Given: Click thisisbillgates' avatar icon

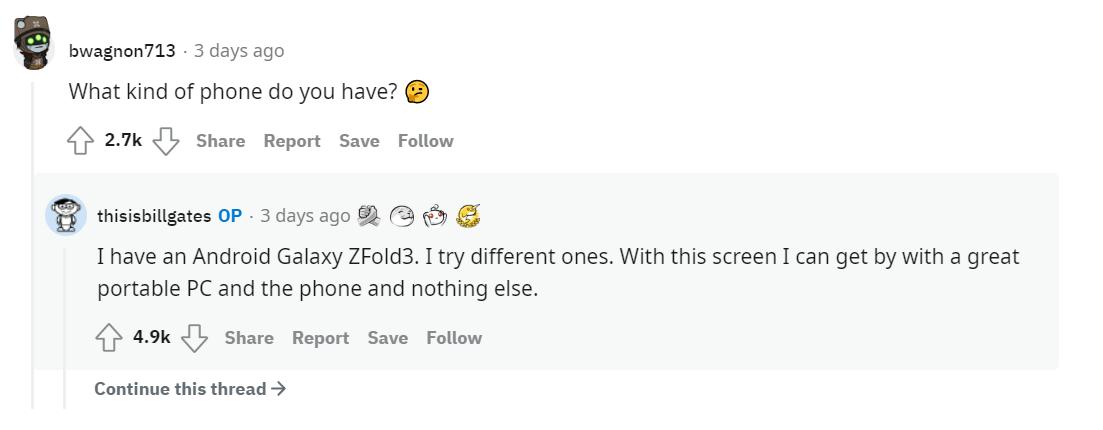Looking at the screenshot, I should pyautogui.click(x=66, y=215).
